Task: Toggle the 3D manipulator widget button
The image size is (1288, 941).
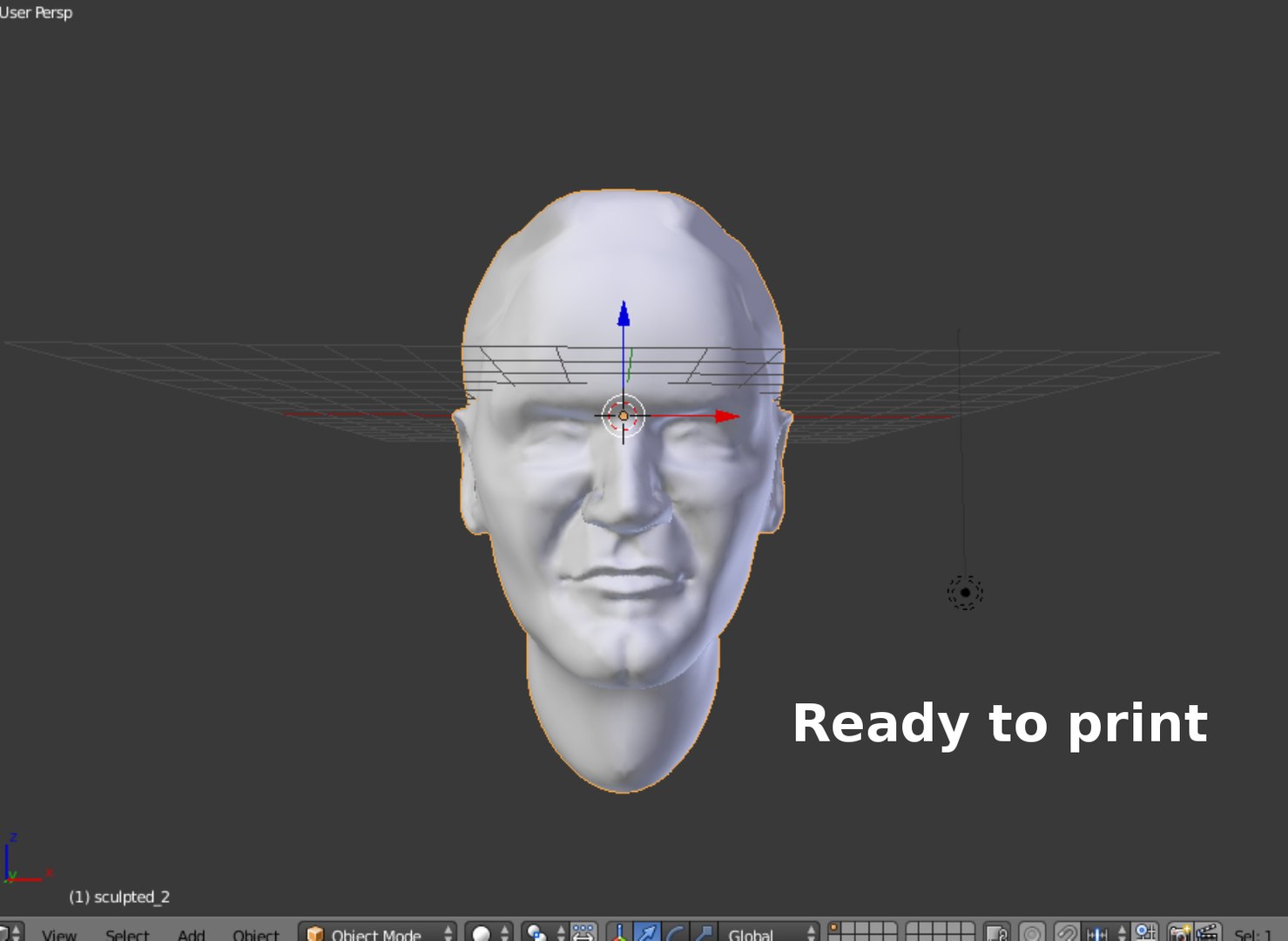Action: (x=619, y=932)
